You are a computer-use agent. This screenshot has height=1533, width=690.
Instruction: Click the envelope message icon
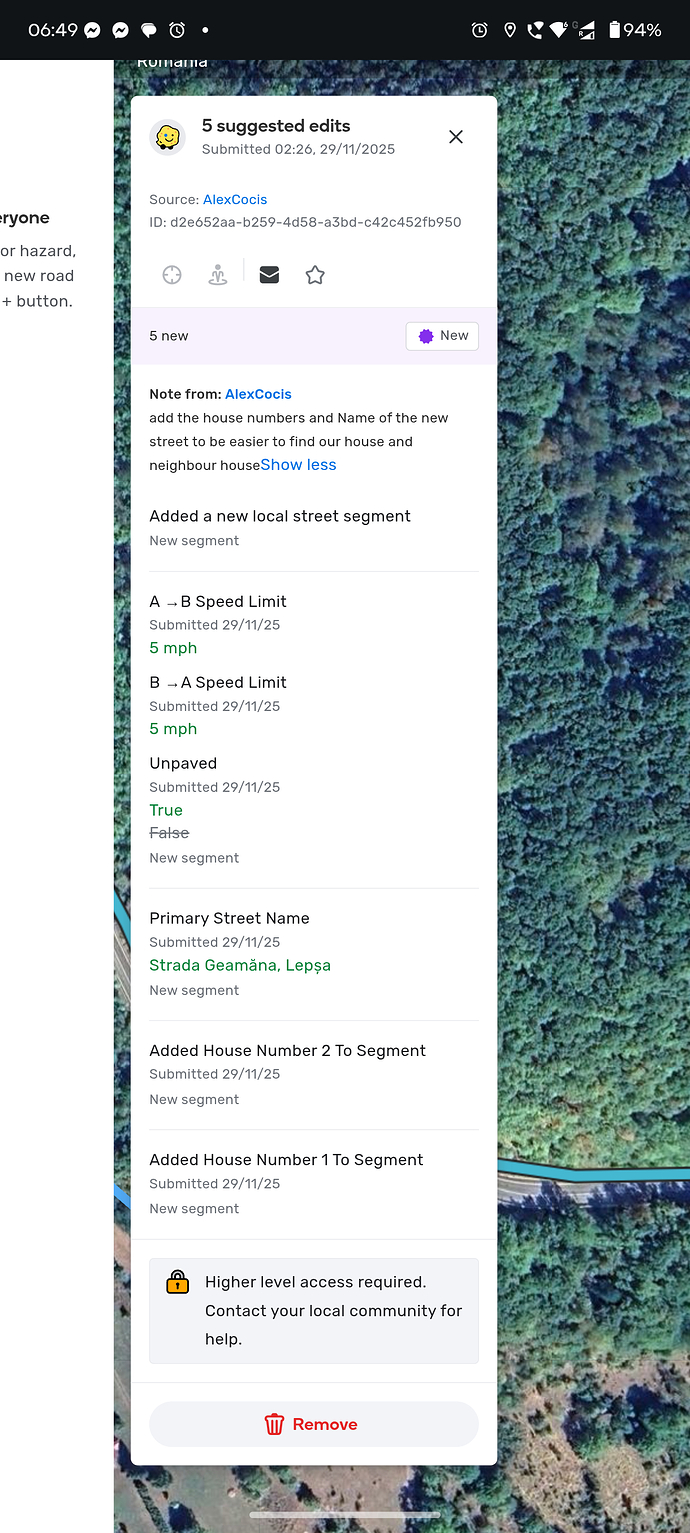269,275
